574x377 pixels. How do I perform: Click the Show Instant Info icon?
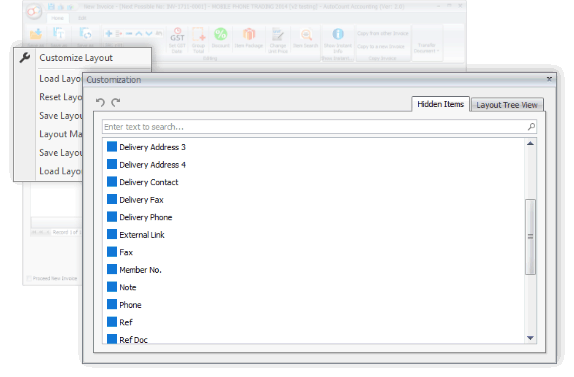point(338,34)
